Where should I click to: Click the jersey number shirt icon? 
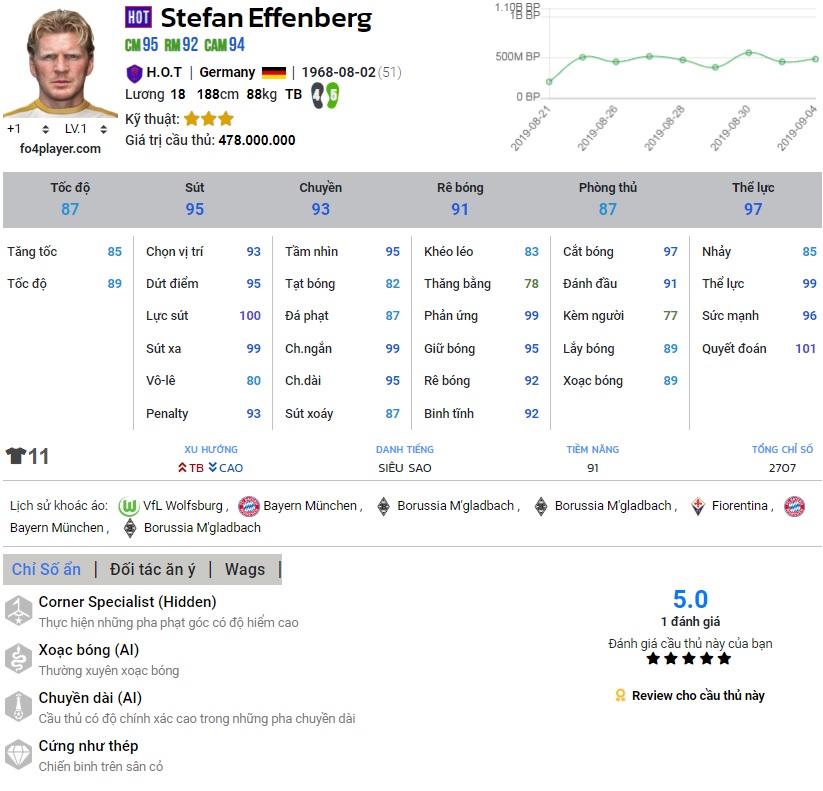(x=17, y=457)
